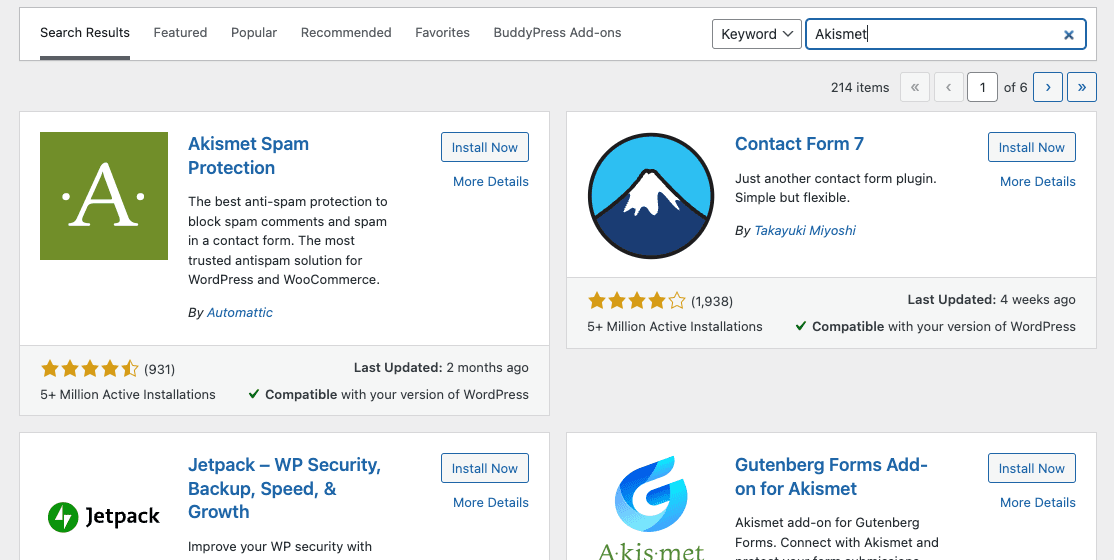
Task: Click the 'Last Updated: 4 weeks ago' text
Action: coord(992,300)
